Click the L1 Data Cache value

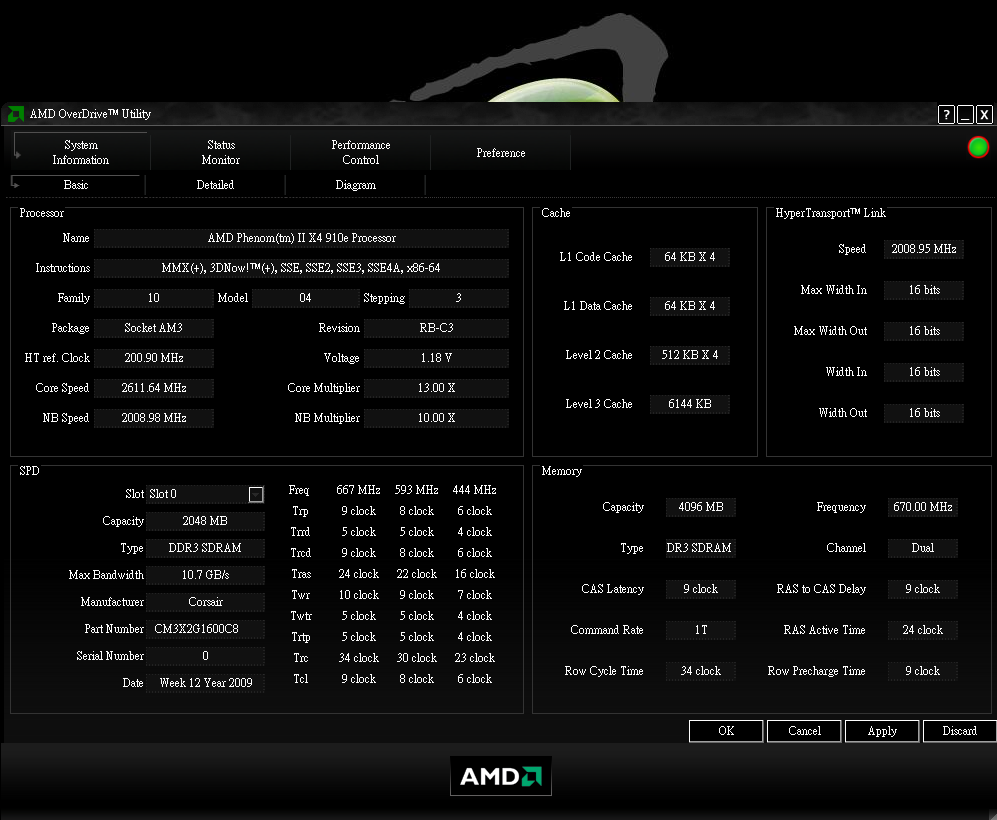point(689,306)
